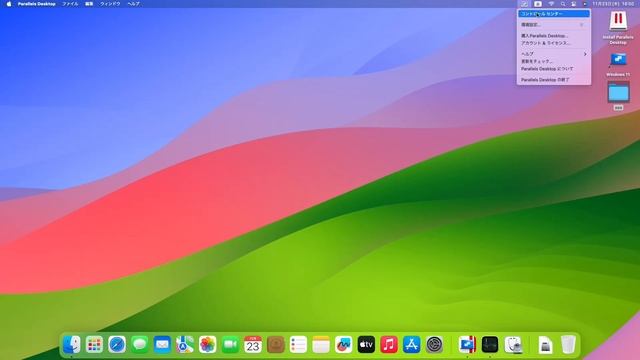
Task: Select Check for Updates menu entry
Action: point(554,61)
